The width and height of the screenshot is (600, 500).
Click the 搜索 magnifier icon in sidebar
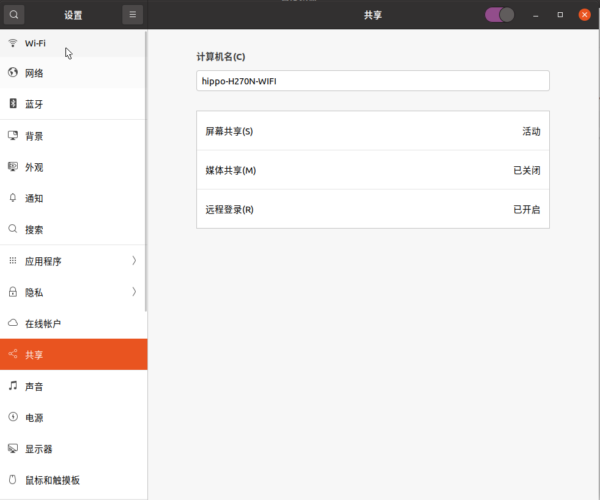click(13, 229)
